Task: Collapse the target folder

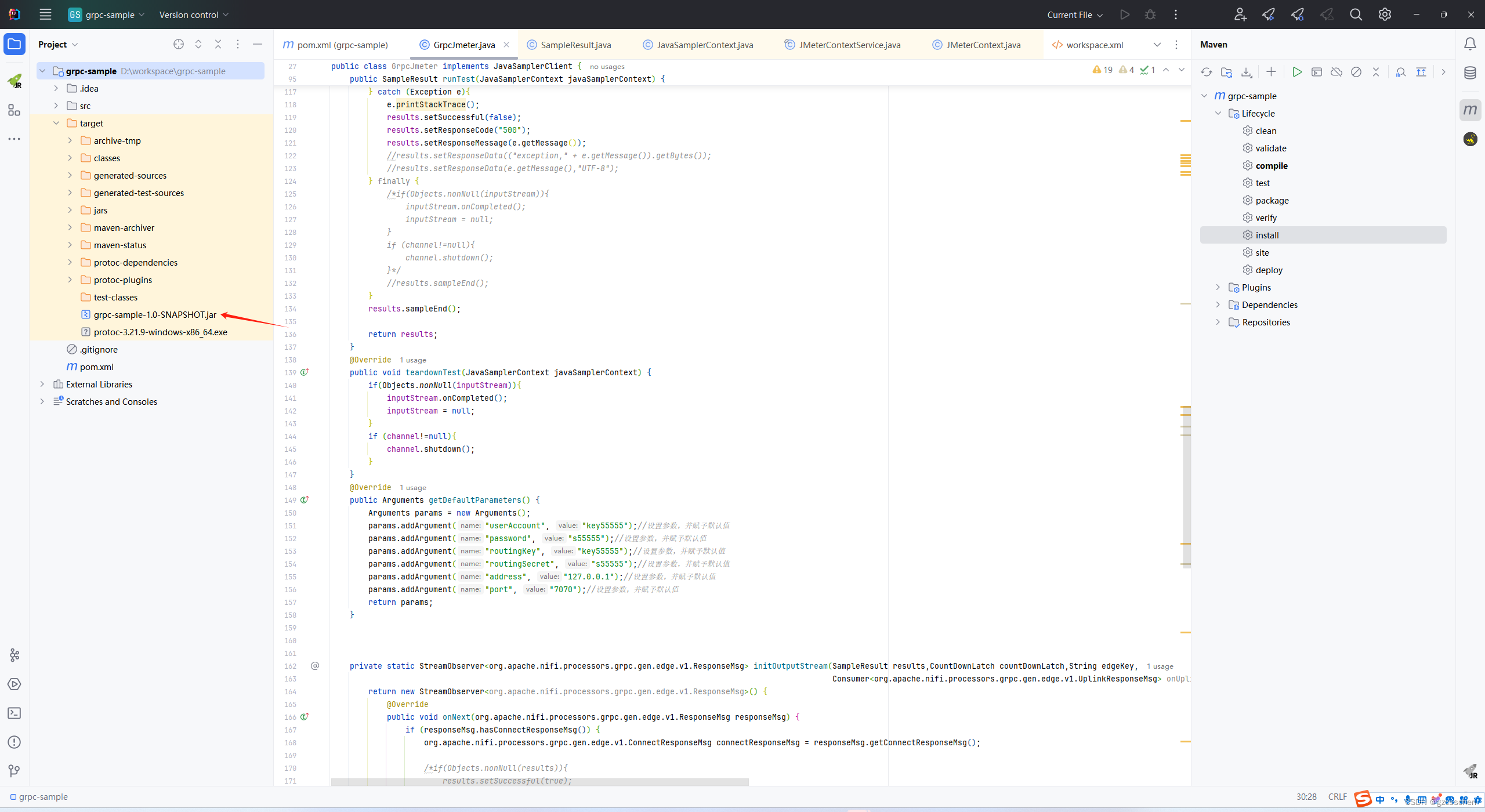Action: point(56,123)
